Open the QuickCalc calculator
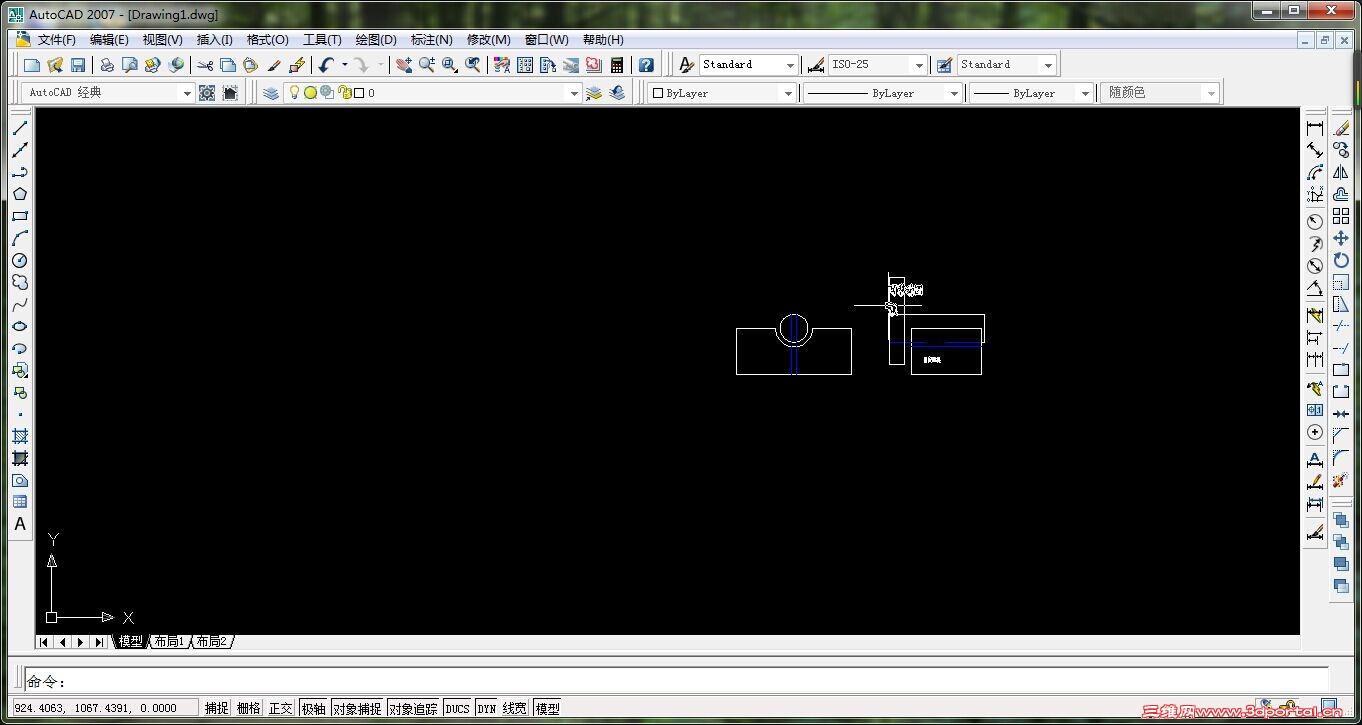Screen dimensions: 1362x725 click(617, 65)
